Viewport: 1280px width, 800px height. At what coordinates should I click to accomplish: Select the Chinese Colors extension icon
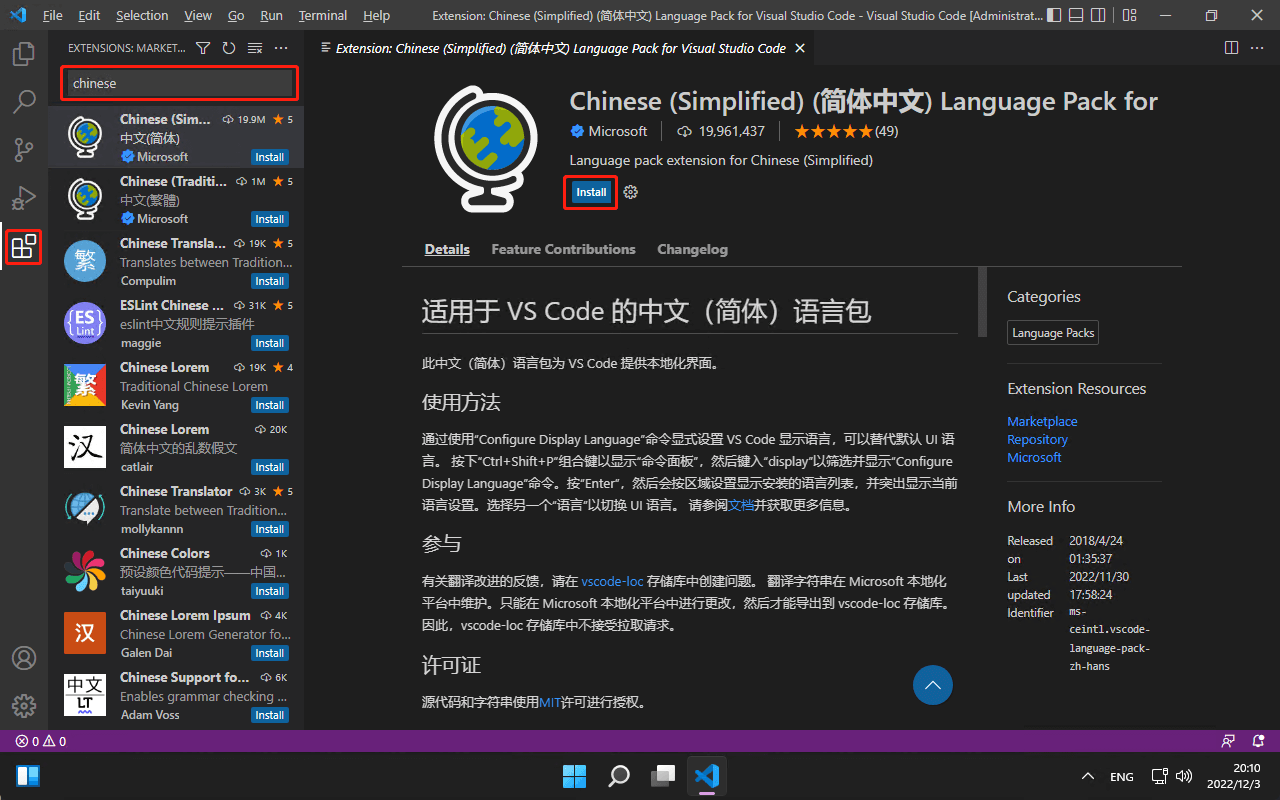(x=85, y=571)
